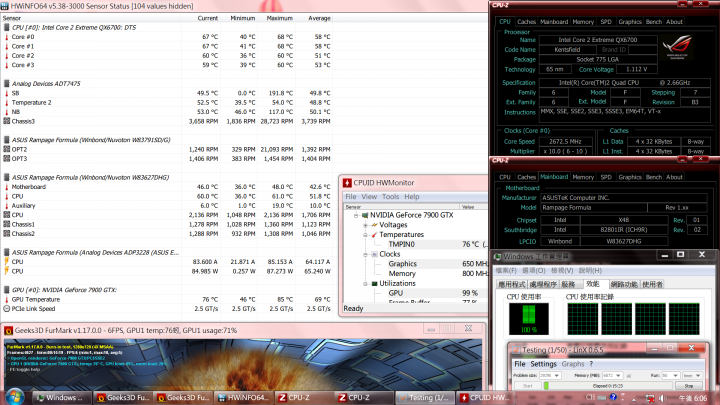
Task: Click the CPUID HW... taskbar button
Action: [x=485, y=398]
